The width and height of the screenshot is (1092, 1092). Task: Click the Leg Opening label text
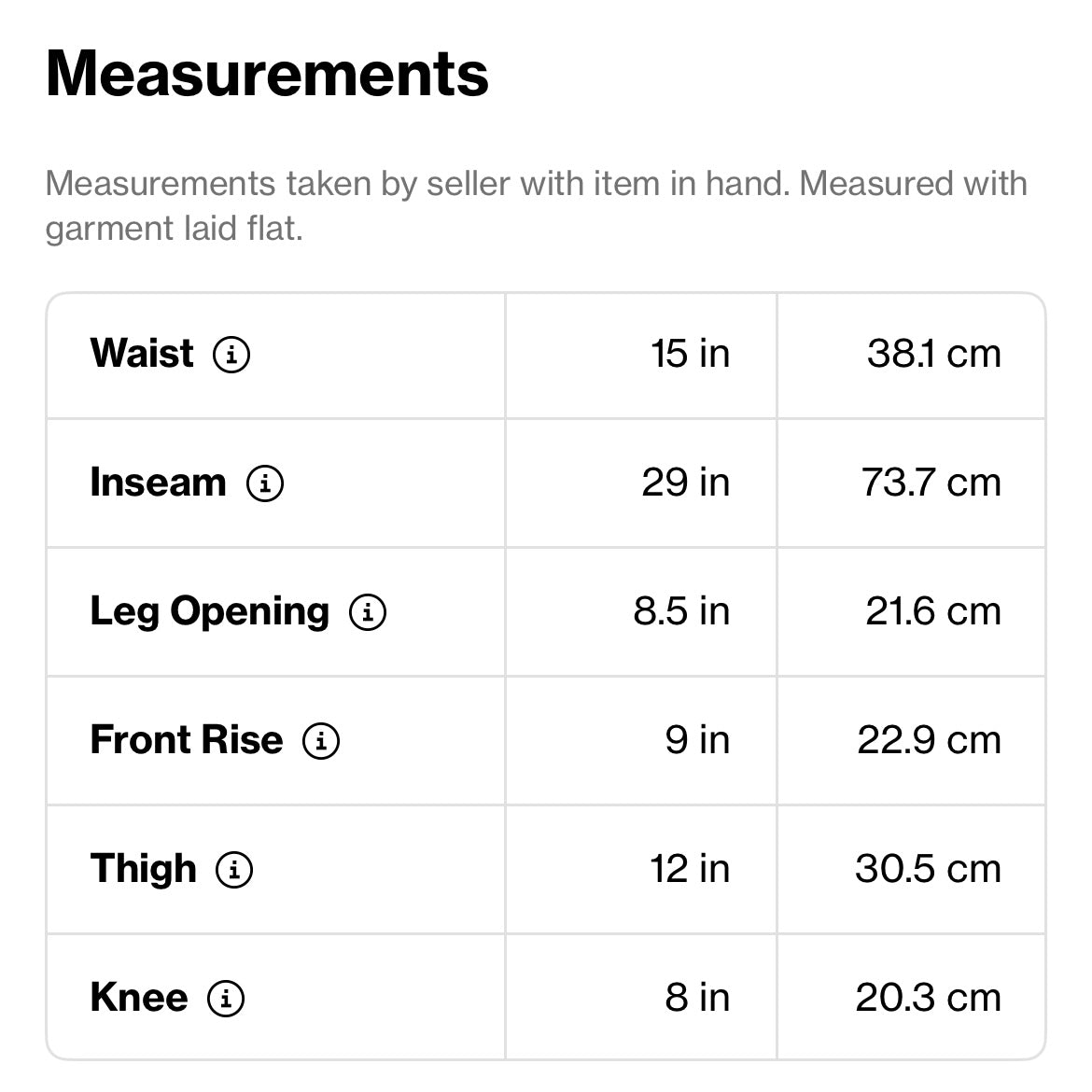209,611
